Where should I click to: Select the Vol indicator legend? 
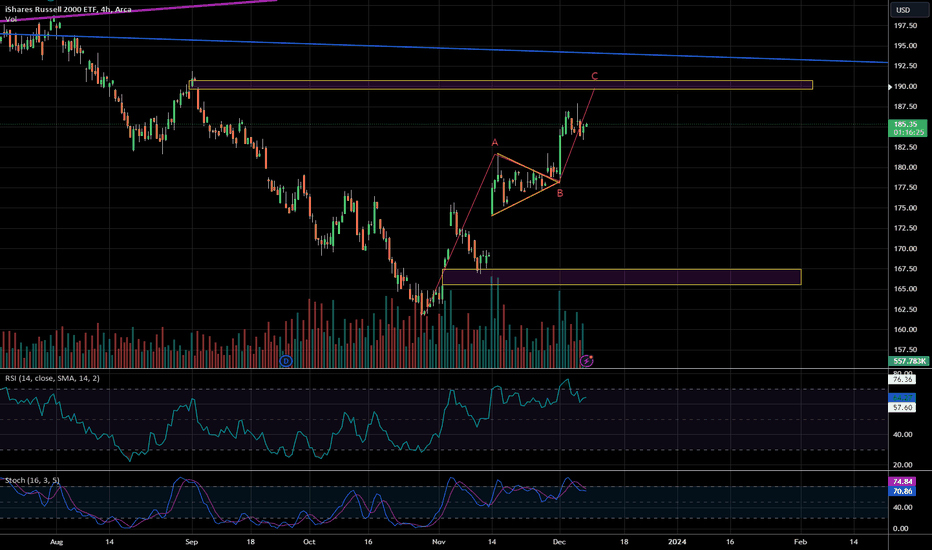11,19
